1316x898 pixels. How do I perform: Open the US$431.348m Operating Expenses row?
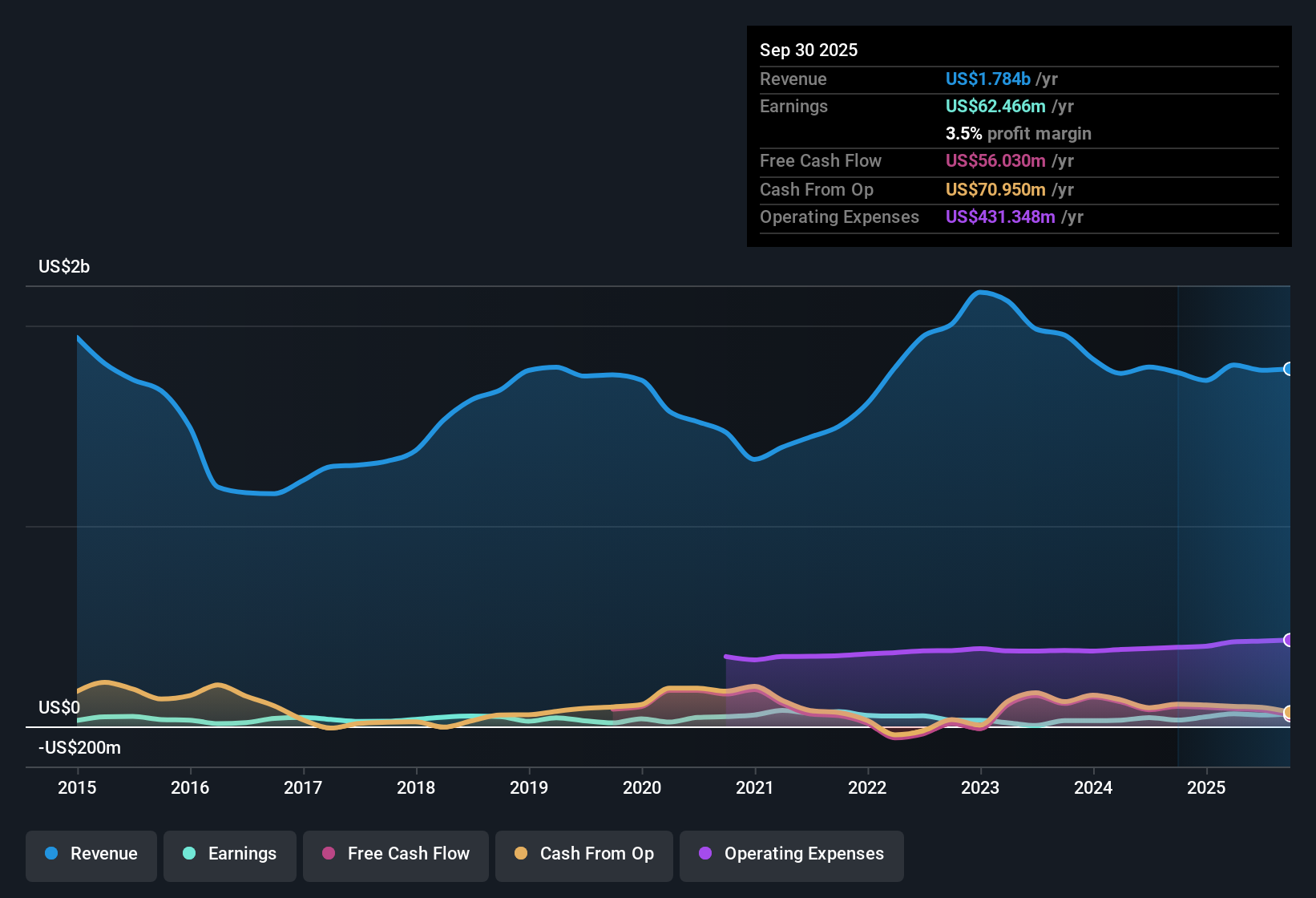tap(1000, 217)
